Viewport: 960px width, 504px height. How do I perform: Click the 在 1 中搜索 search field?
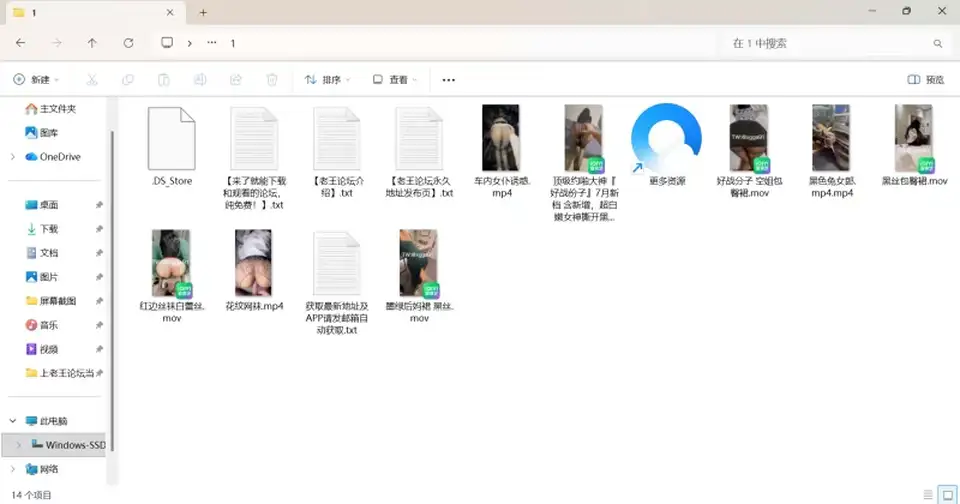(x=836, y=43)
